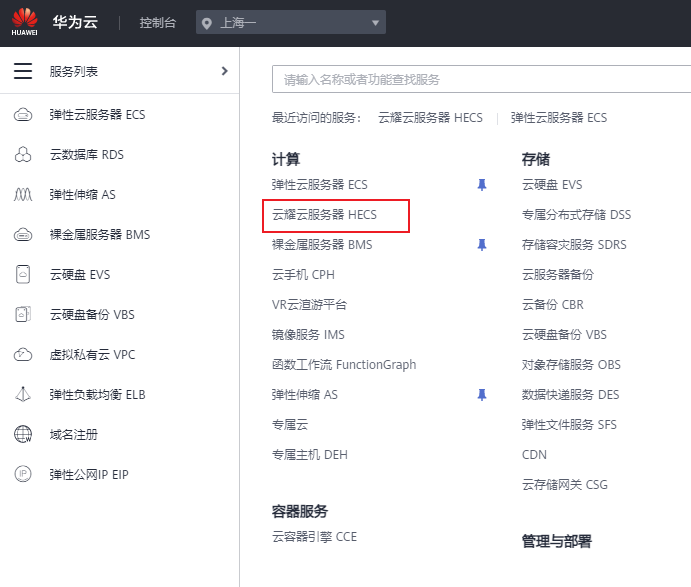This screenshot has height=587, width=691.
Task: Unpin 弹性伸缩 AS using its pin icon
Action: 482,394
